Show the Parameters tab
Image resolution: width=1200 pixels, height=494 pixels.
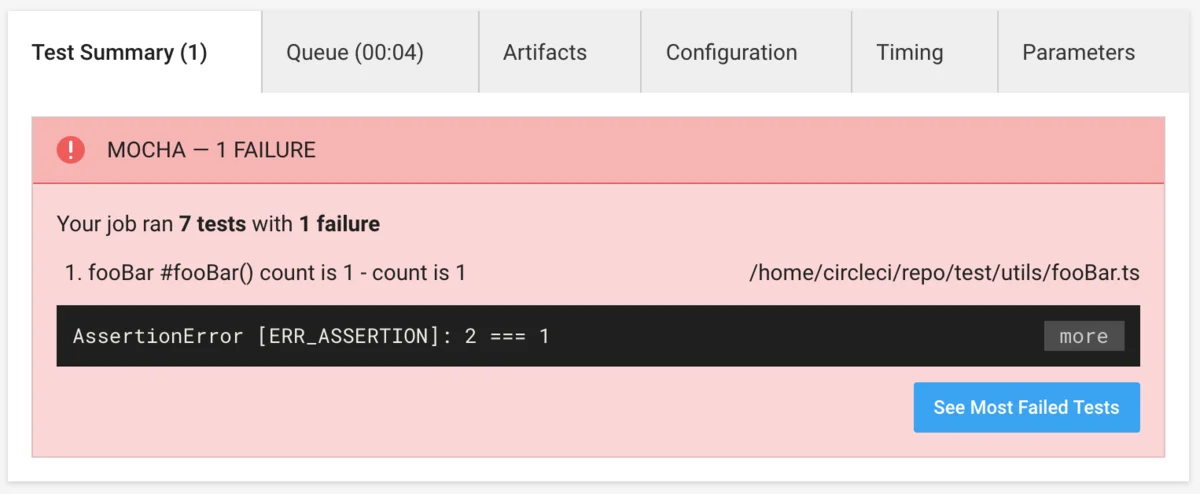point(1079,53)
